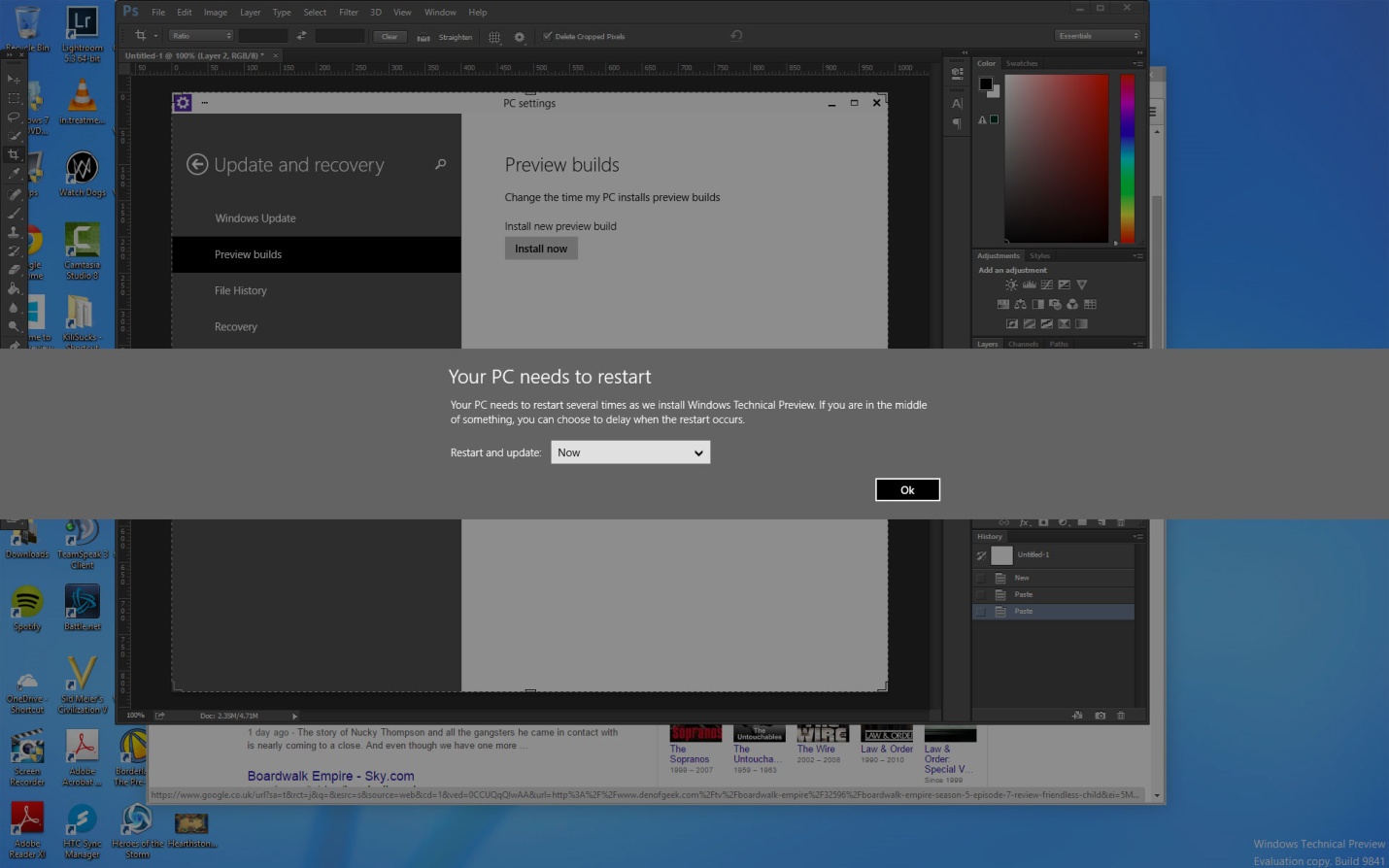1389x868 pixels.
Task: Click the Straighten icon in options bar
Action: click(x=423, y=37)
